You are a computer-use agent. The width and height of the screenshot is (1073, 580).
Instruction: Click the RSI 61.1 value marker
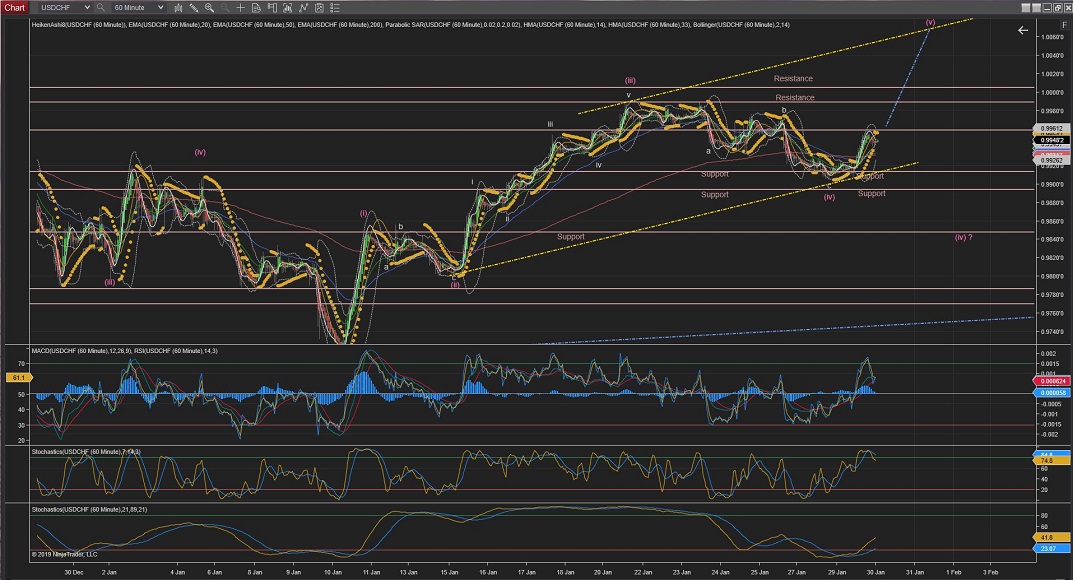16,377
